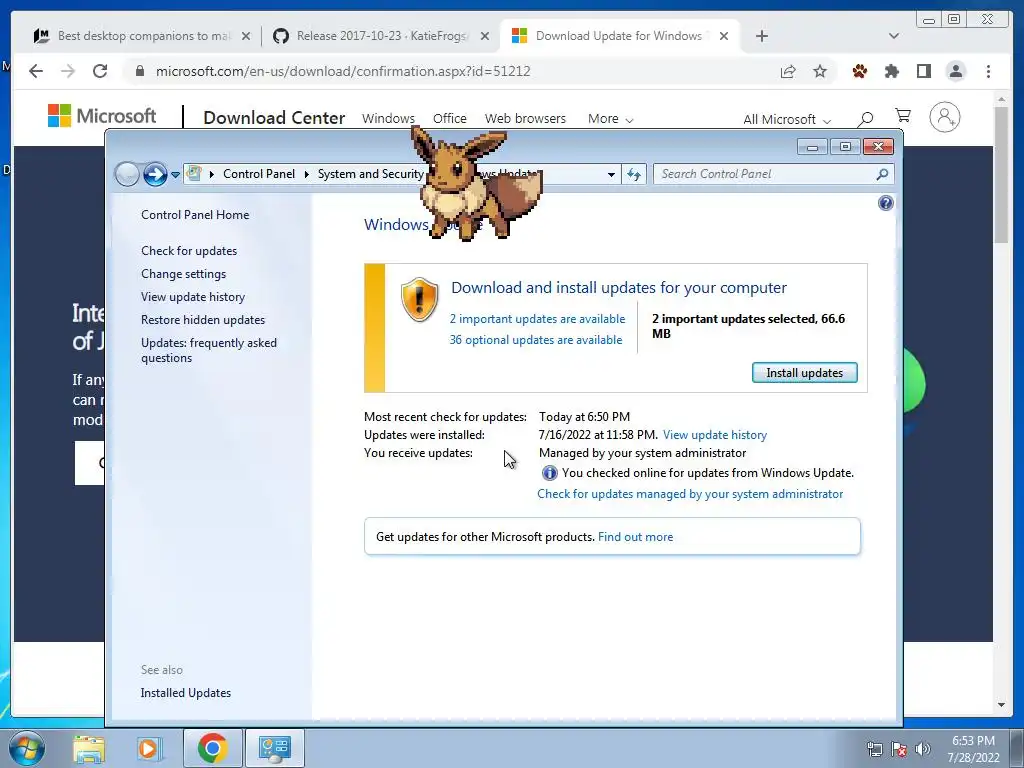The image size is (1024, 768).
Task: Open Updates: frequently asked questions
Action: (209, 350)
